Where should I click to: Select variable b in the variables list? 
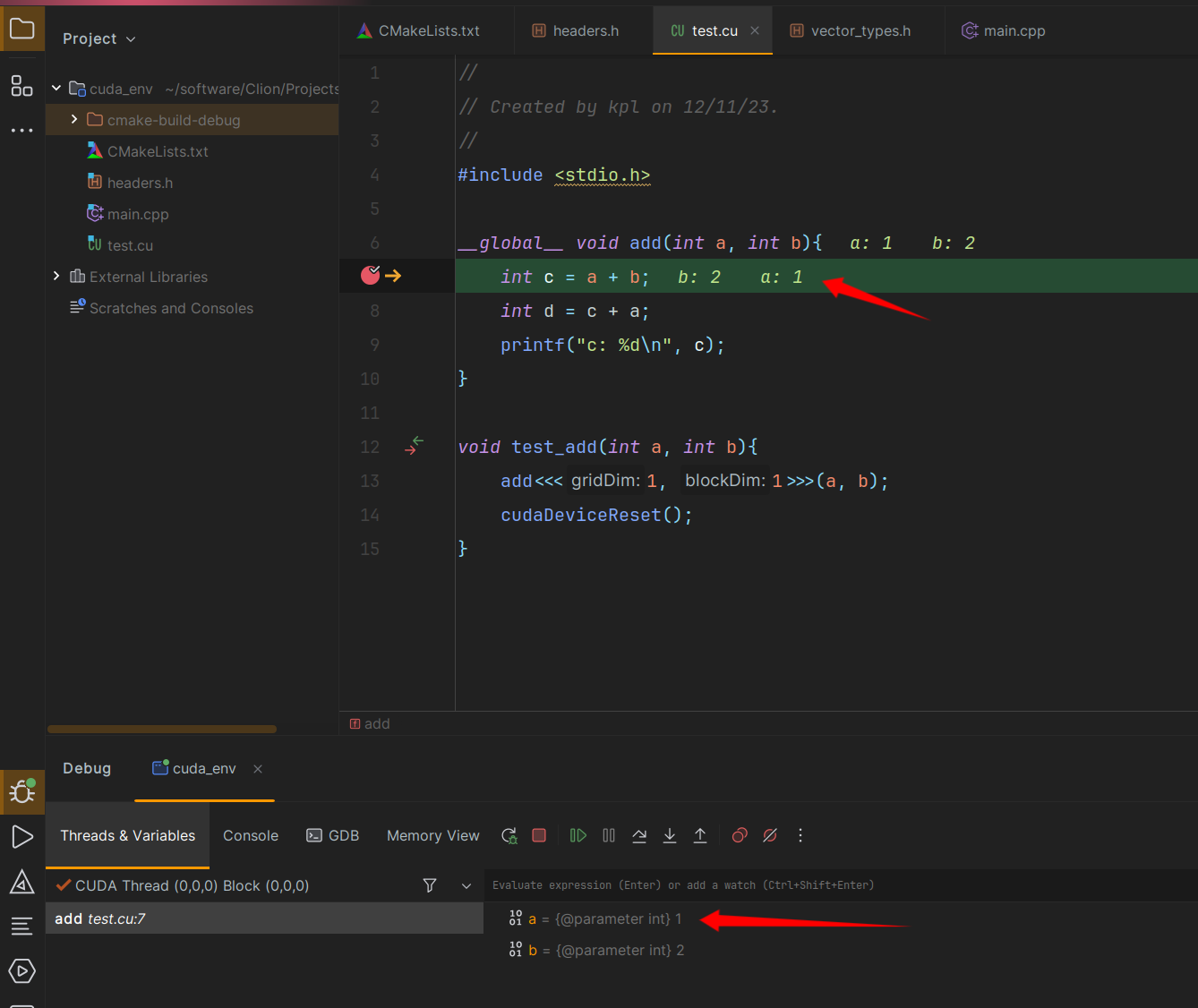(596, 950)
